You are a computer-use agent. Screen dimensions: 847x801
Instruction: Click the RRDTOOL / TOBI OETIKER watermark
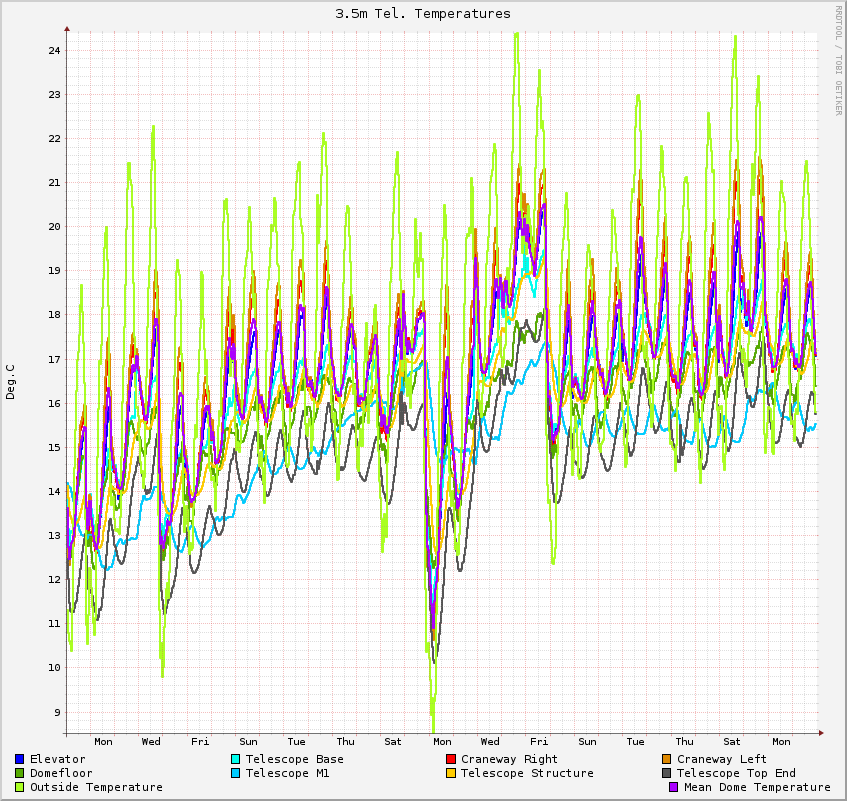pyautogui.click(x=838, y=60)
